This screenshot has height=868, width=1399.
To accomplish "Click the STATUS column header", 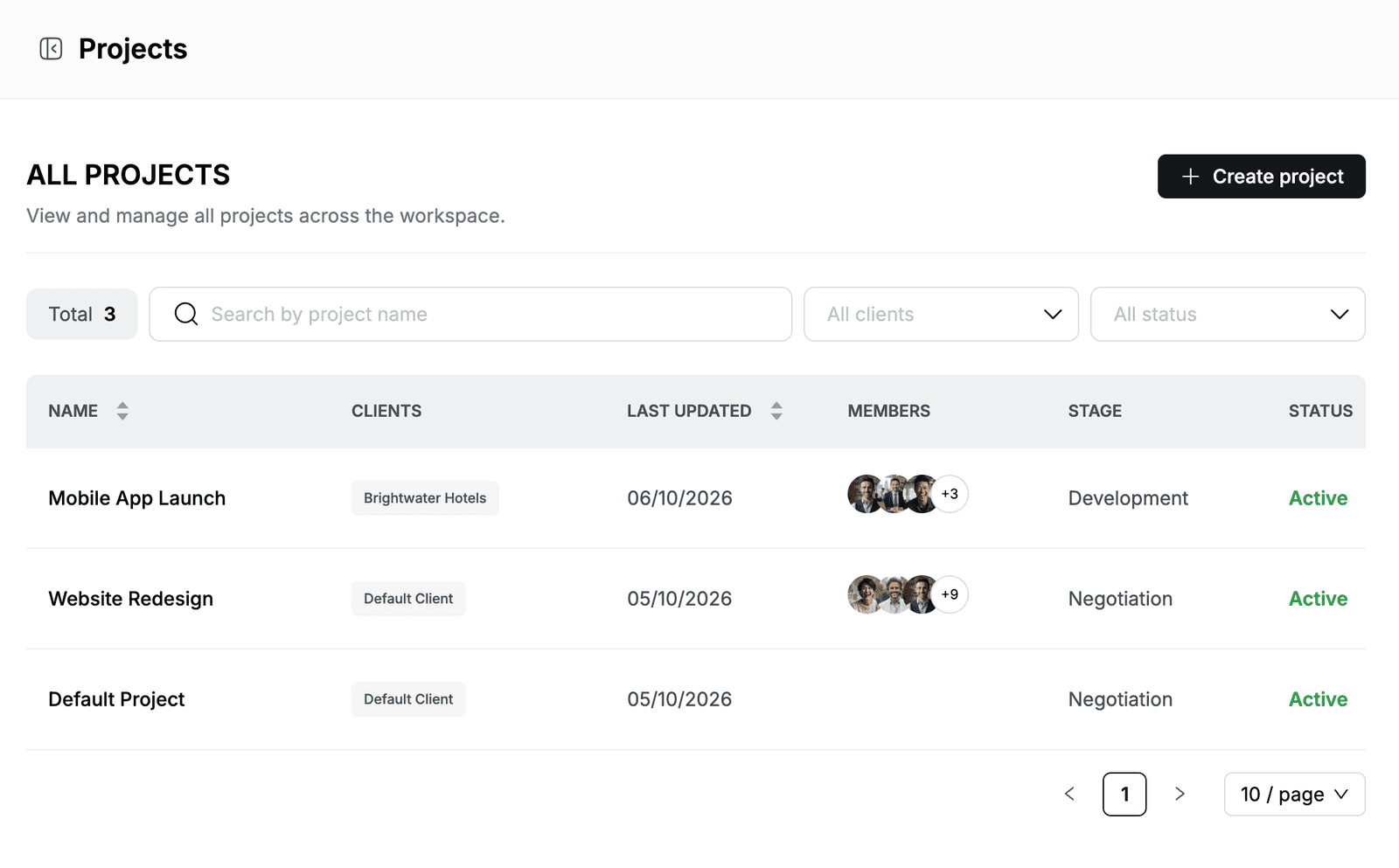I will coord(1320,411).
